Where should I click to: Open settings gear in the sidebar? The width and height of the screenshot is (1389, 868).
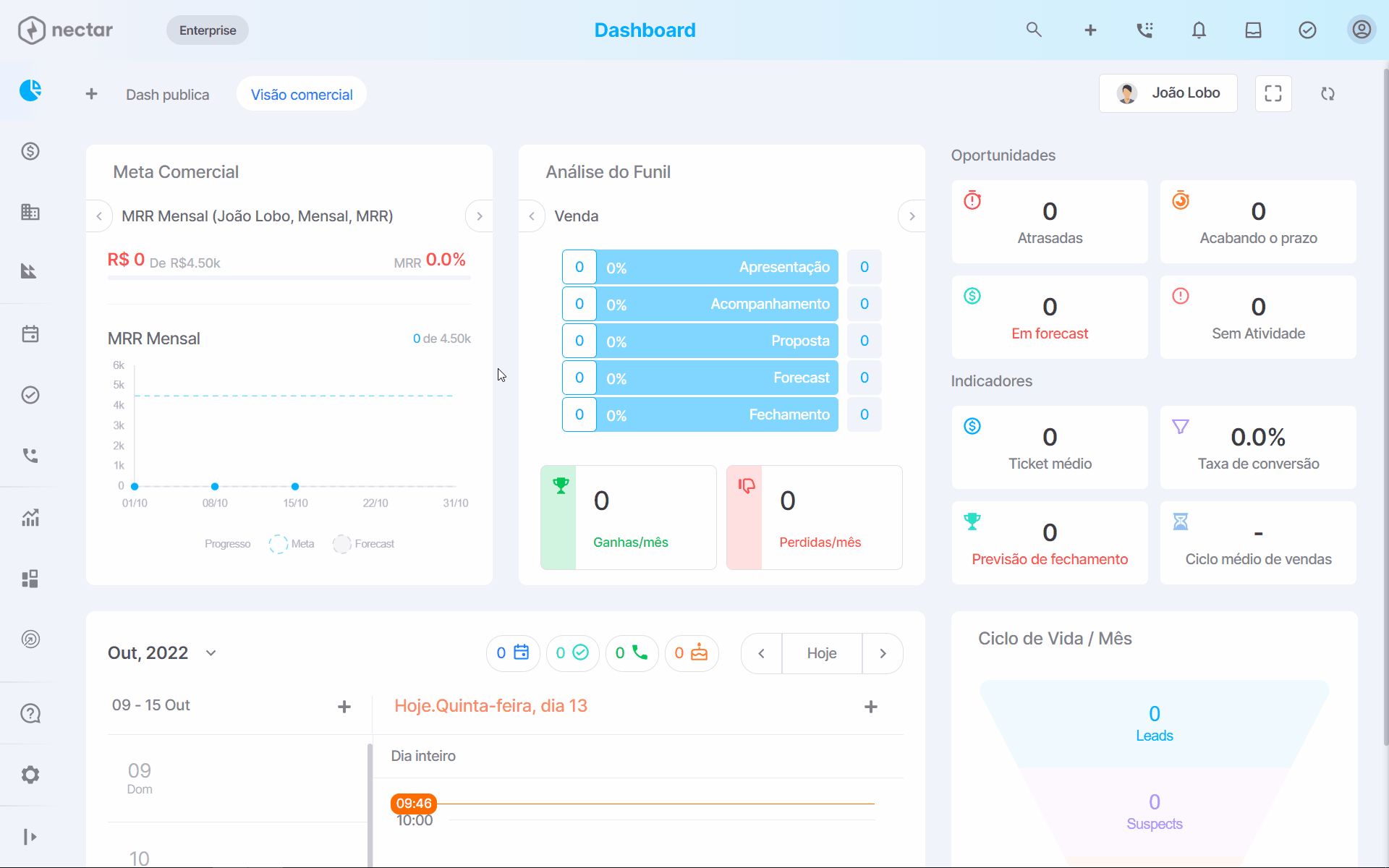30,775
